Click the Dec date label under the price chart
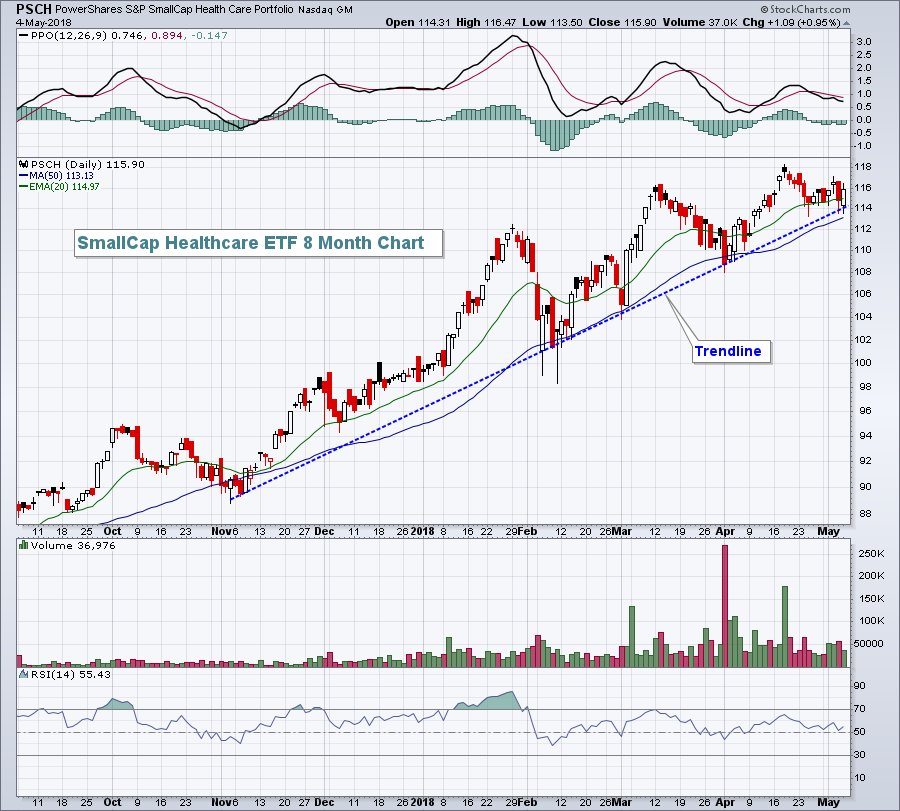 pos(324,531)
